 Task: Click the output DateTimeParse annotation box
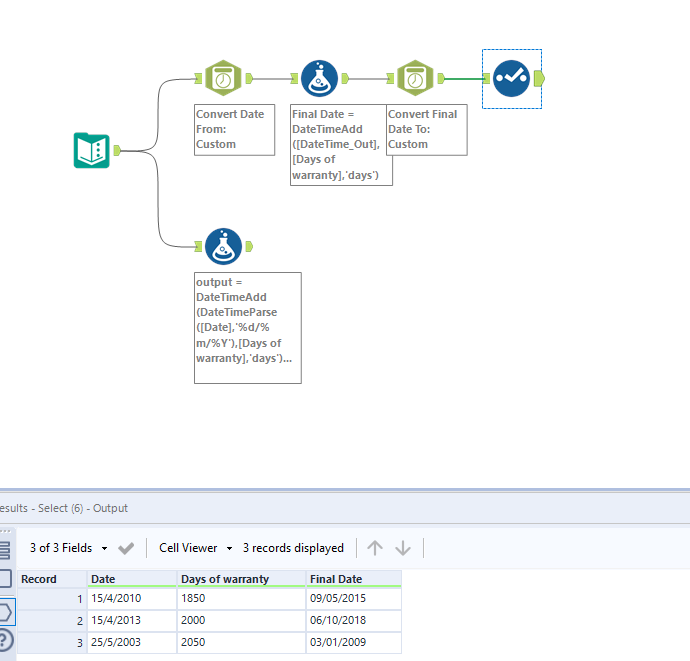248,328
